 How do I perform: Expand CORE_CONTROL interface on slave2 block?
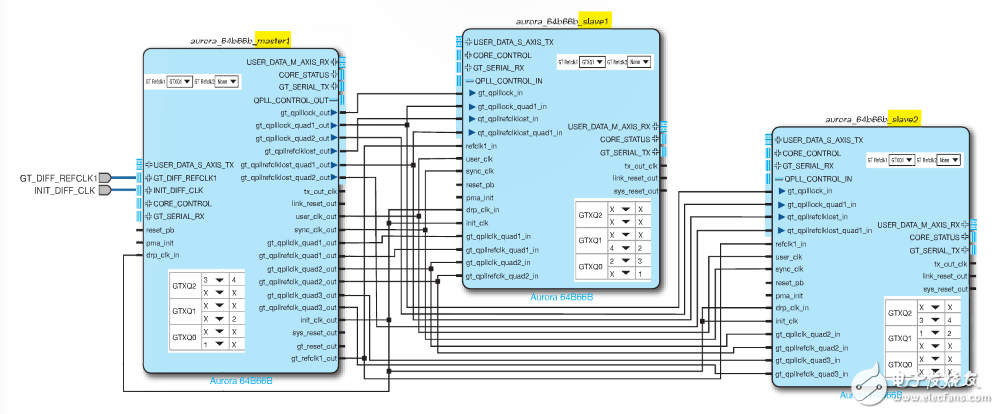click(776, 153)
